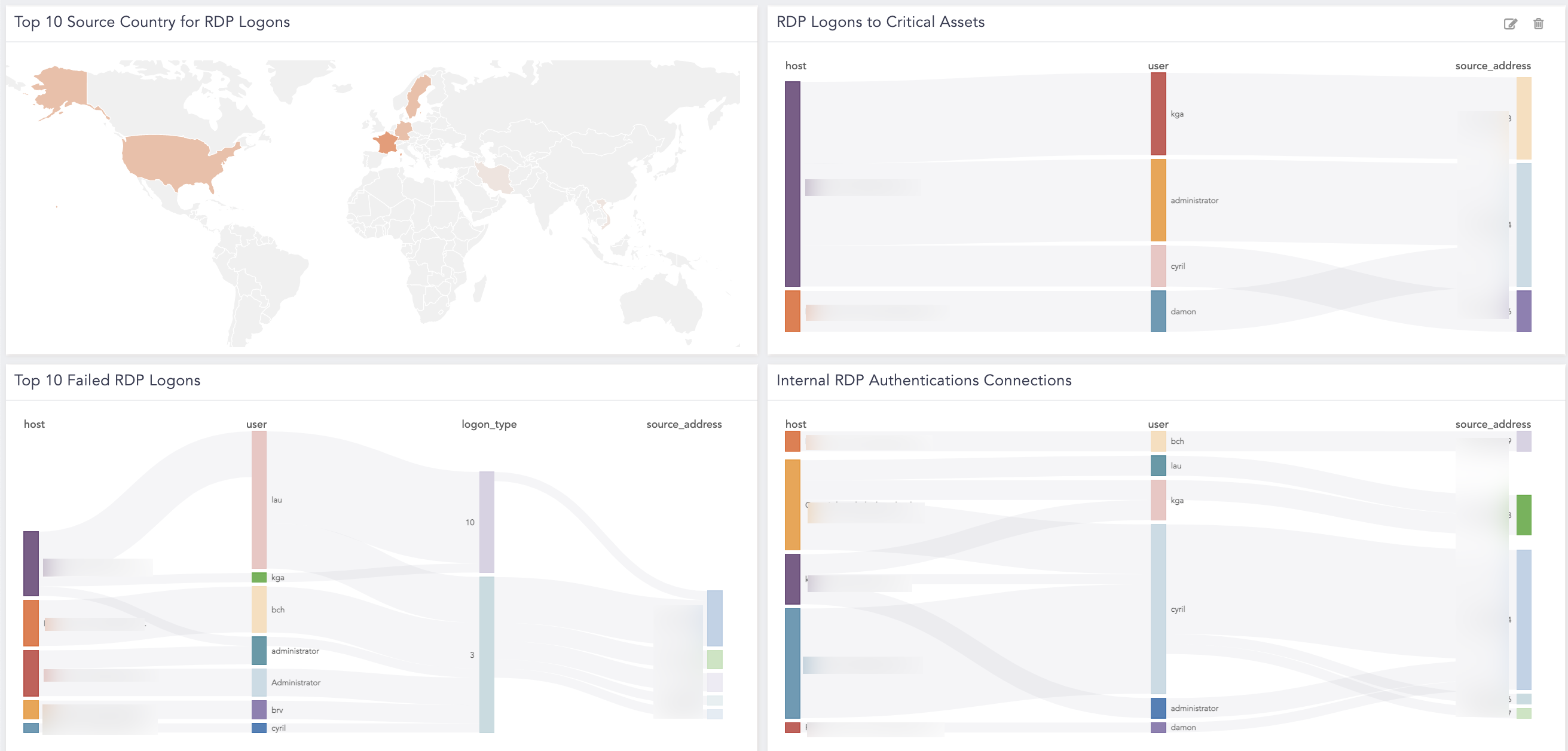Click large purple host node in Critical Assets
This screenshot has width=1568, height=751.
(792, 183)
